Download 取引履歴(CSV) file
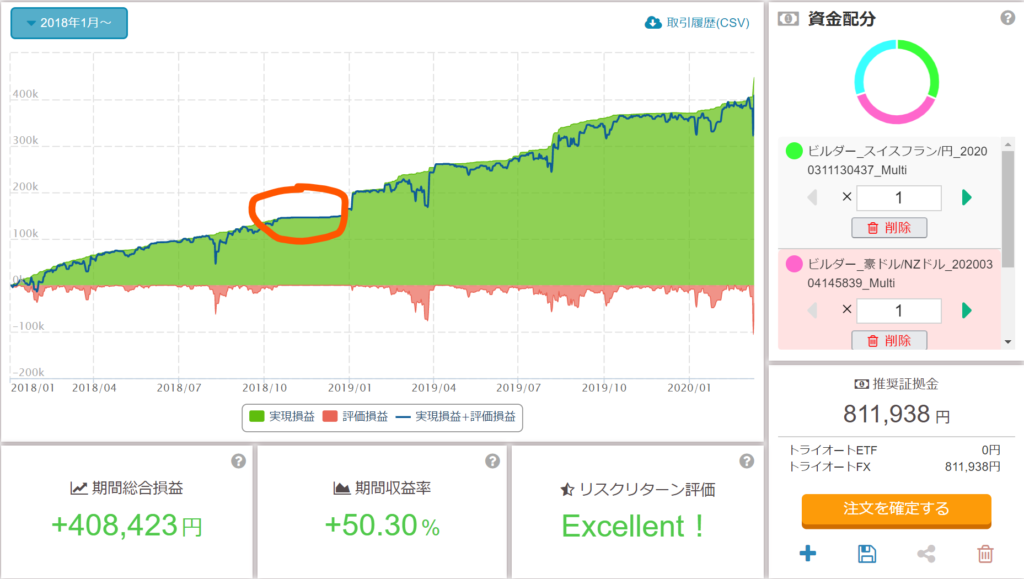This screenshot has width=1024, height=579. click(697, 22)
